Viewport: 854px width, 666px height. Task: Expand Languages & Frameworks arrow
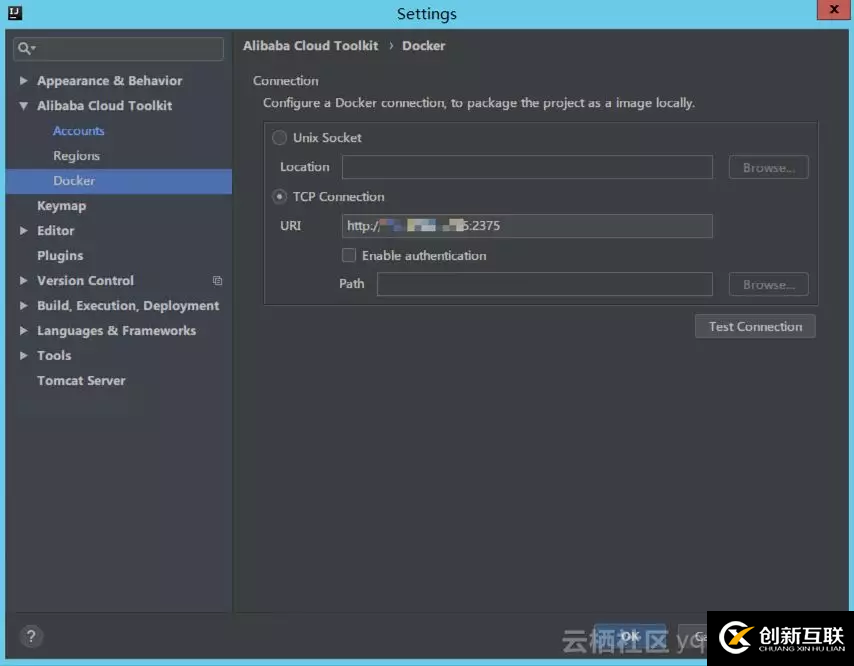pos(23,331)
